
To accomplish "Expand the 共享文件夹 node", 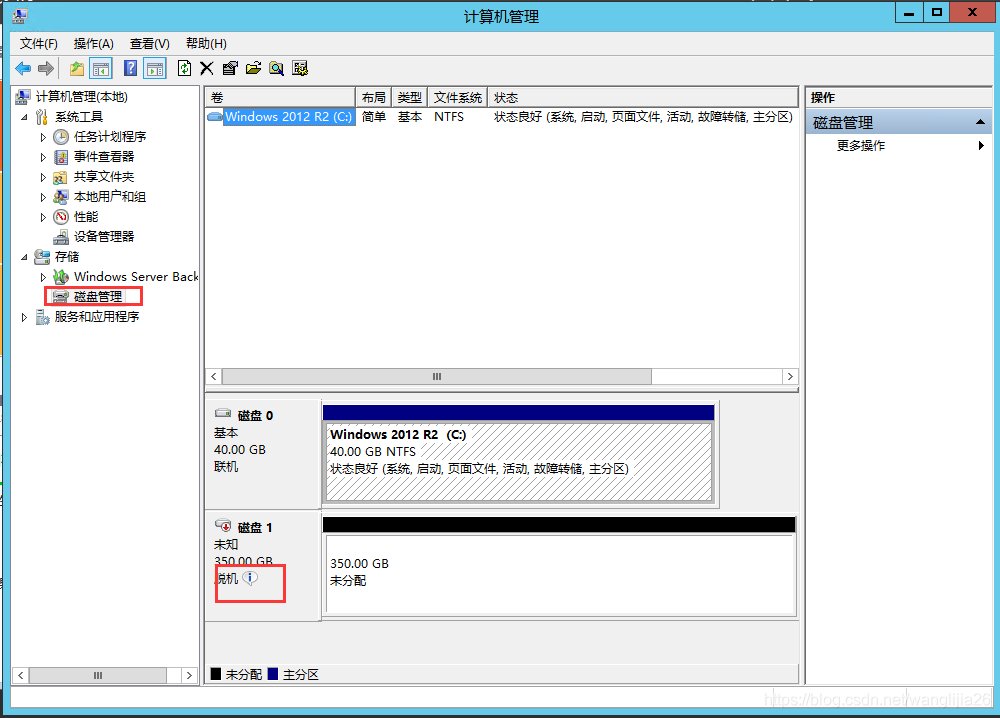I will 43,177.
